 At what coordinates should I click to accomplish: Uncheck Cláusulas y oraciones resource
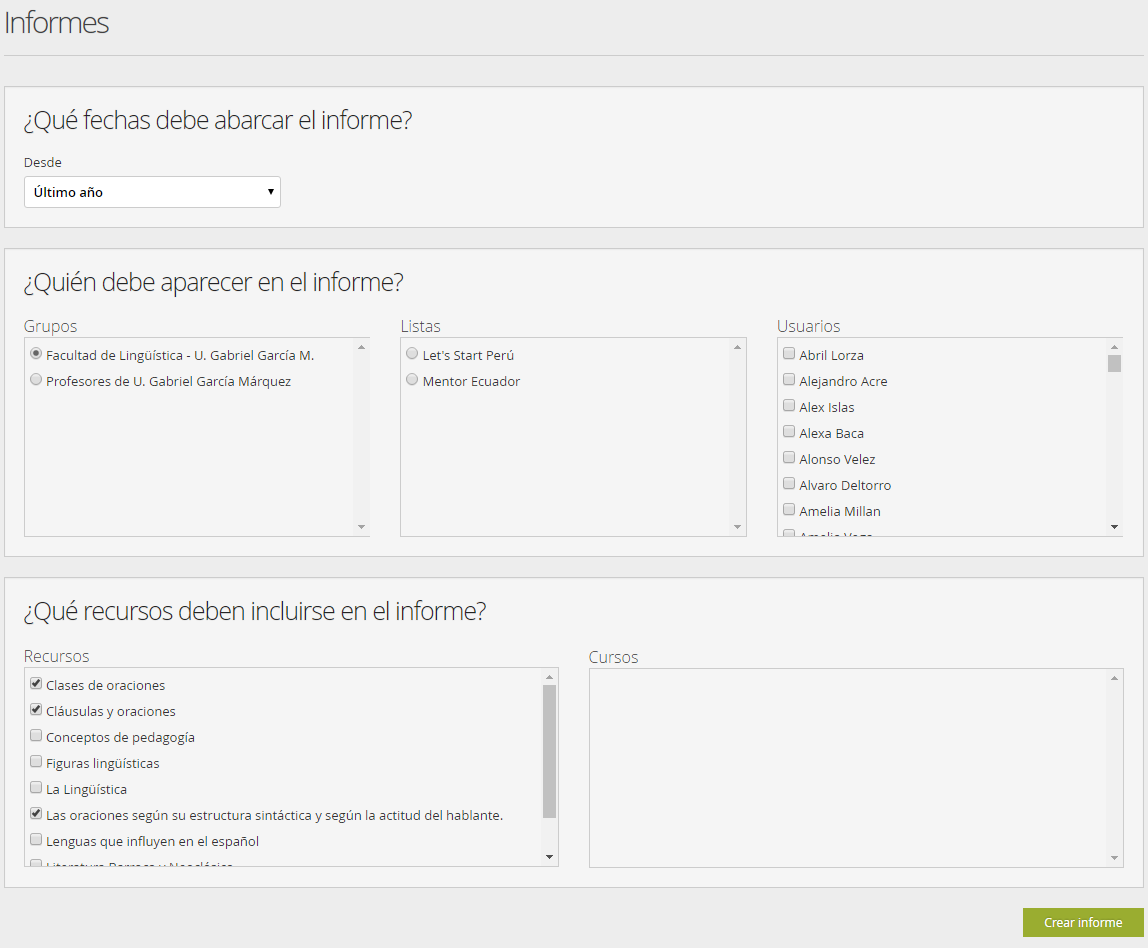37,710
